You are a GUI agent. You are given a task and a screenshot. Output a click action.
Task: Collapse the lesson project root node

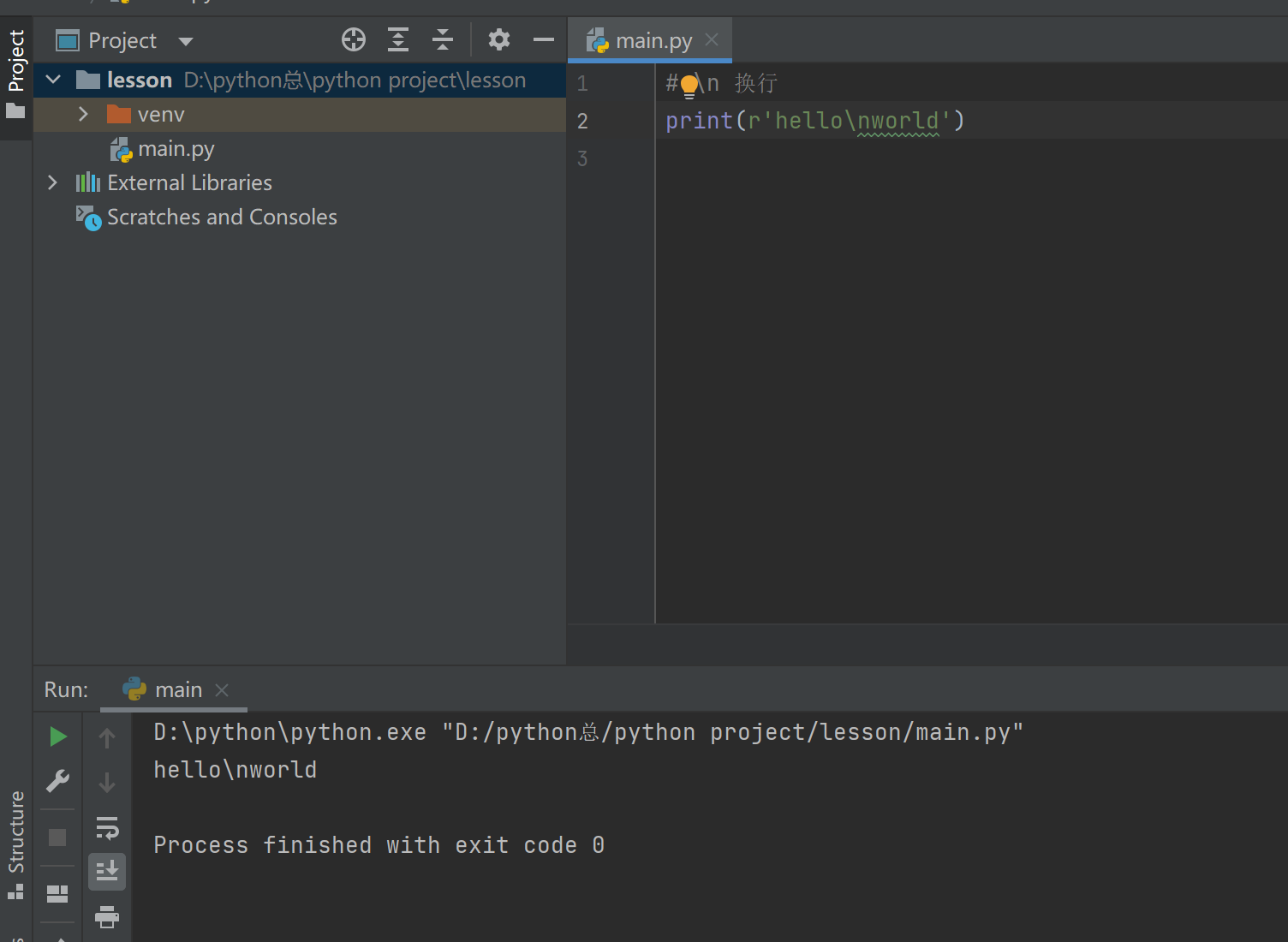point(53,80)
